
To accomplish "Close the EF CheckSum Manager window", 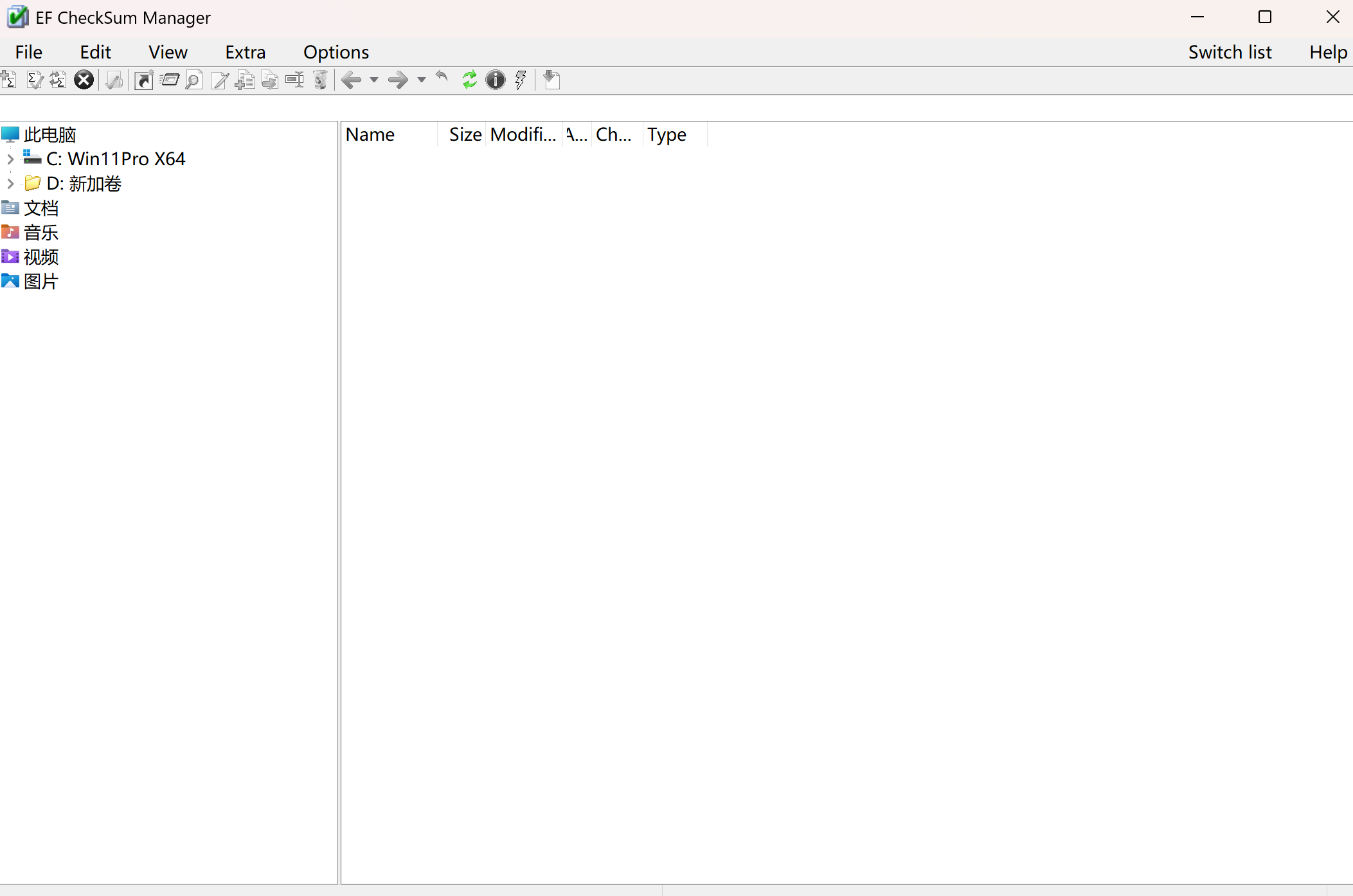I will point(1332,17).
